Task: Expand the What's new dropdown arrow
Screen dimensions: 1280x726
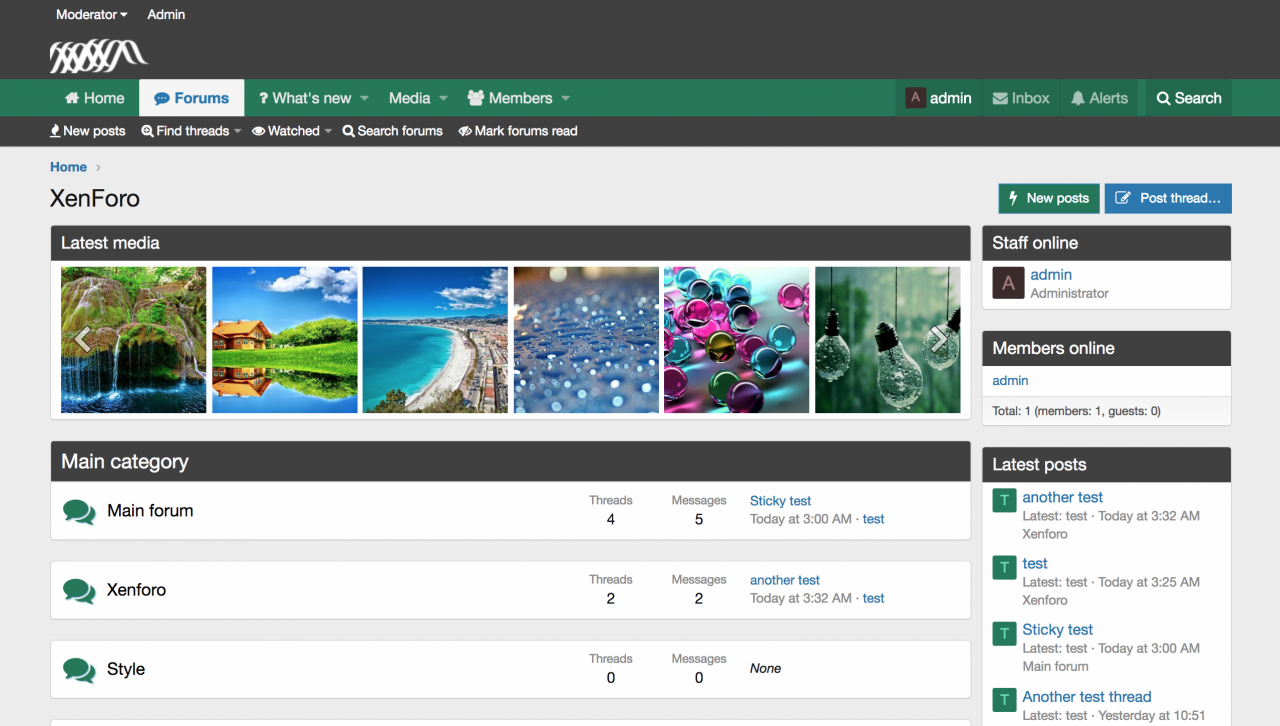Action: (365, 98)
